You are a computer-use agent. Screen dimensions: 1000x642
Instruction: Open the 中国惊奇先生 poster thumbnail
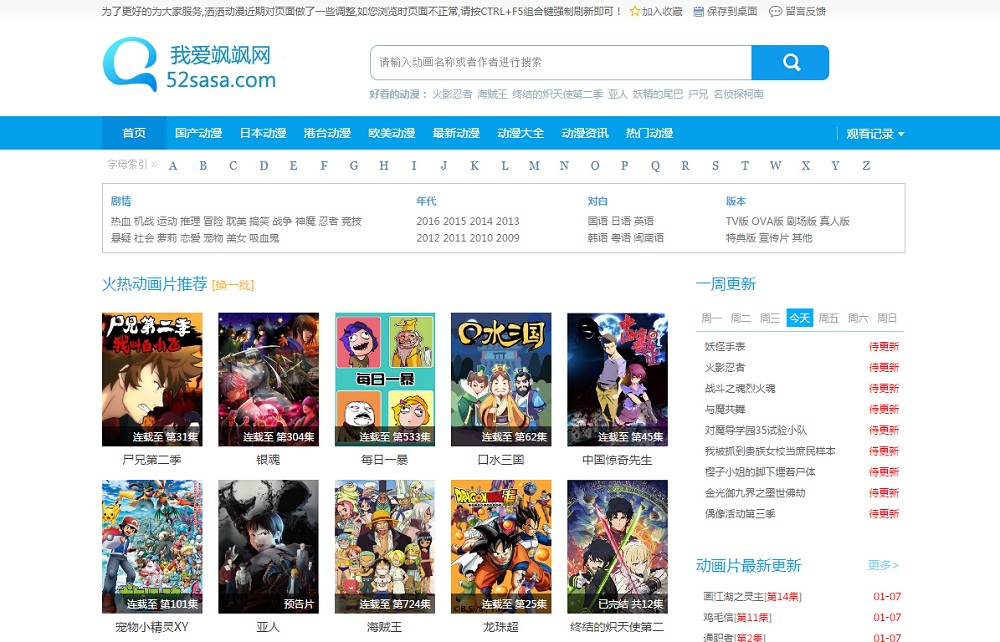point(617,379)
